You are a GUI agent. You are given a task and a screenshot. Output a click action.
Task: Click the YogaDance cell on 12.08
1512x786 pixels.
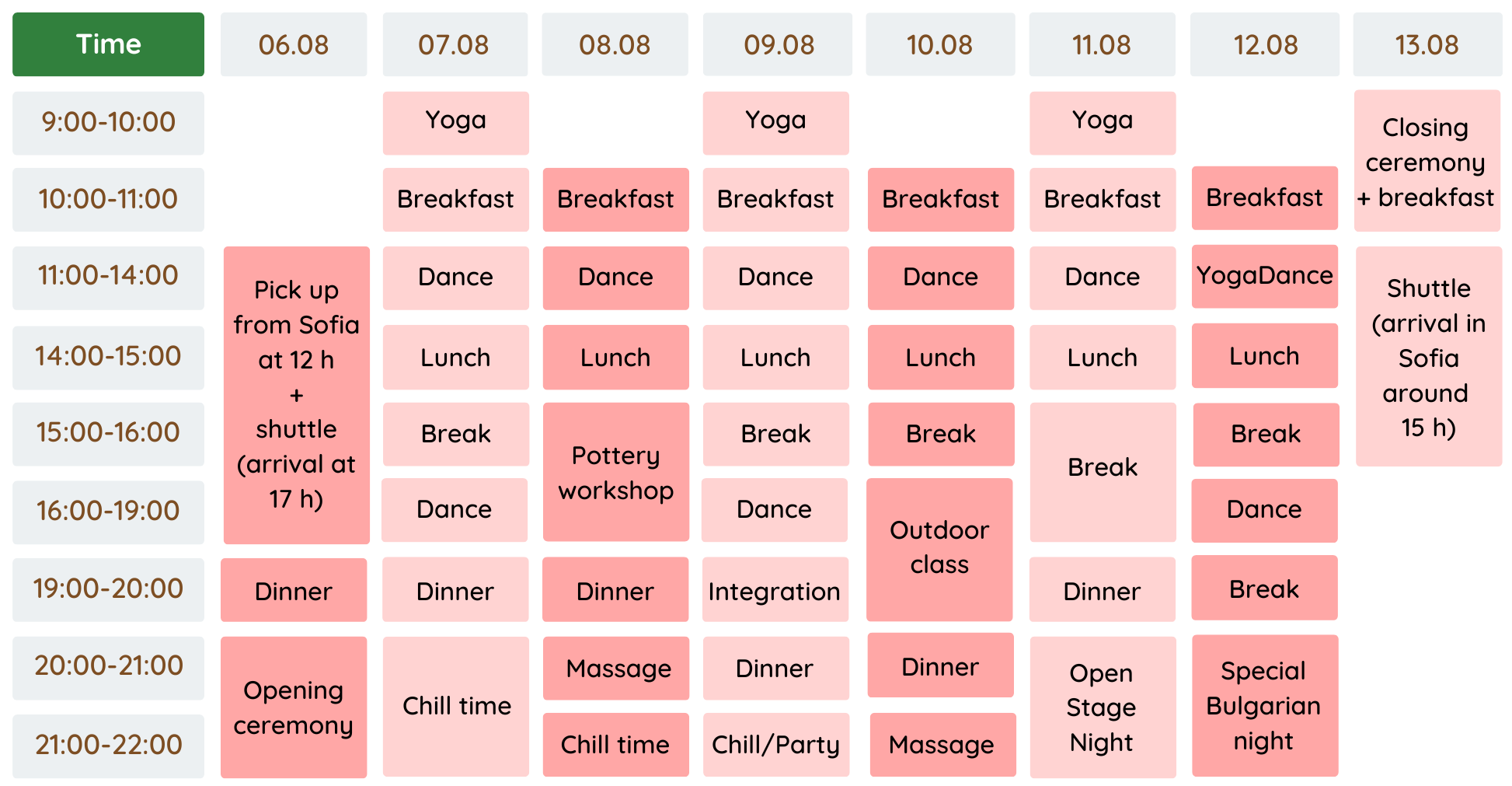(x=1265, y=276)
